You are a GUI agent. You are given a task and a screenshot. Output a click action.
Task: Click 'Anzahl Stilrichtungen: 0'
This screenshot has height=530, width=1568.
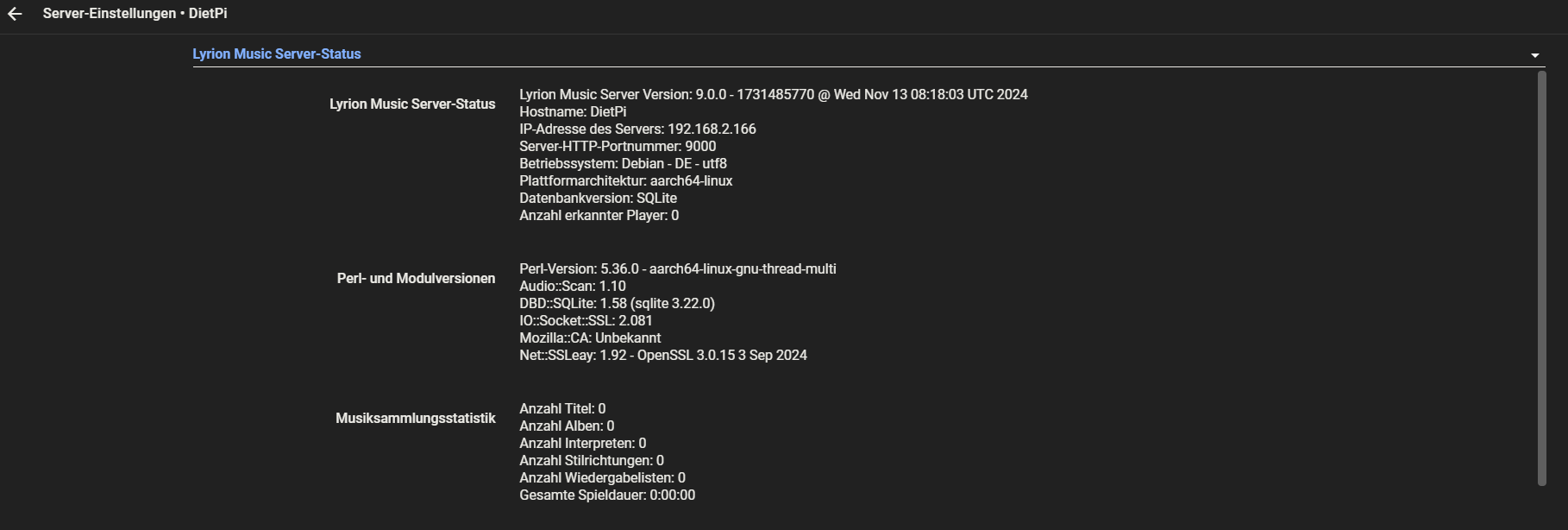592,461
